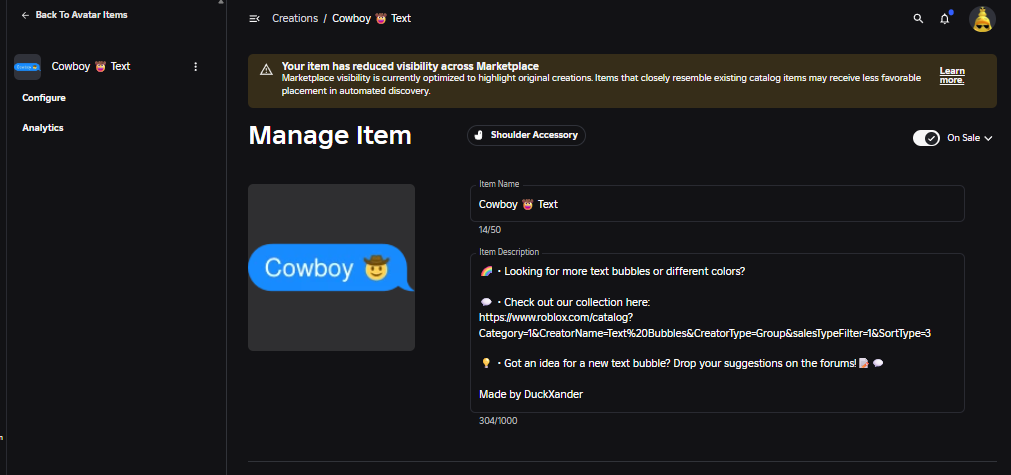Click the roblox.com catalog URL in description
1011x475 pixels.
tap(705, 325)
